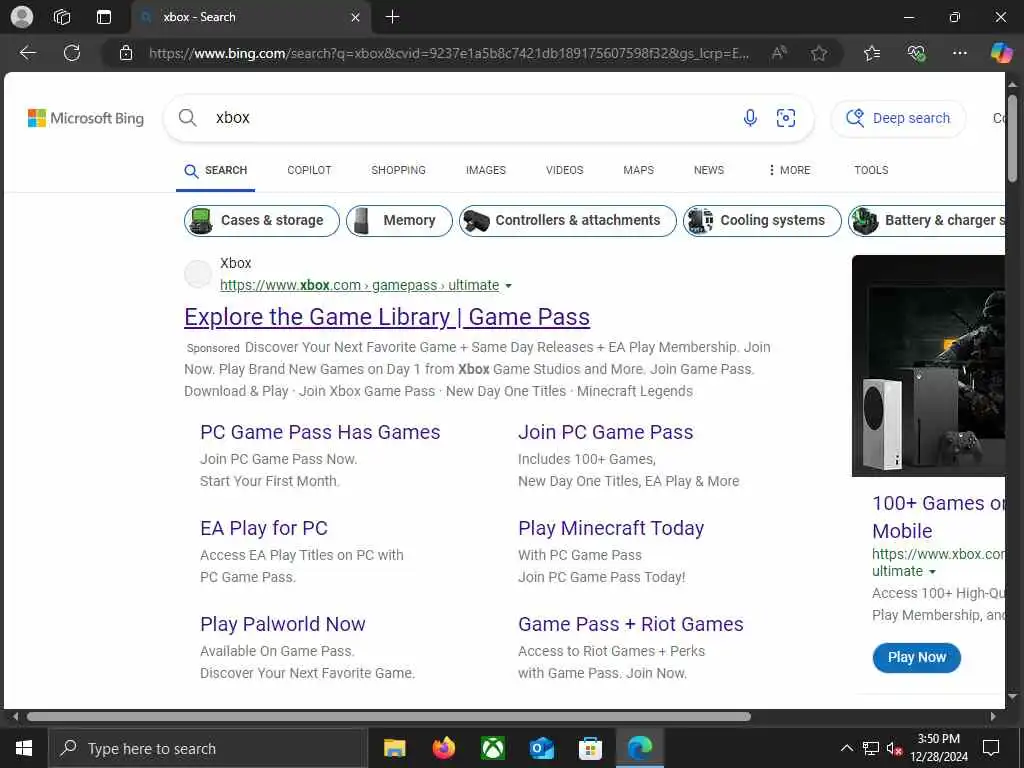Expand the sidebar ad URL dropdown arrow
The height and width of the screenshot is (768, 1024).
tap(933, 572)
